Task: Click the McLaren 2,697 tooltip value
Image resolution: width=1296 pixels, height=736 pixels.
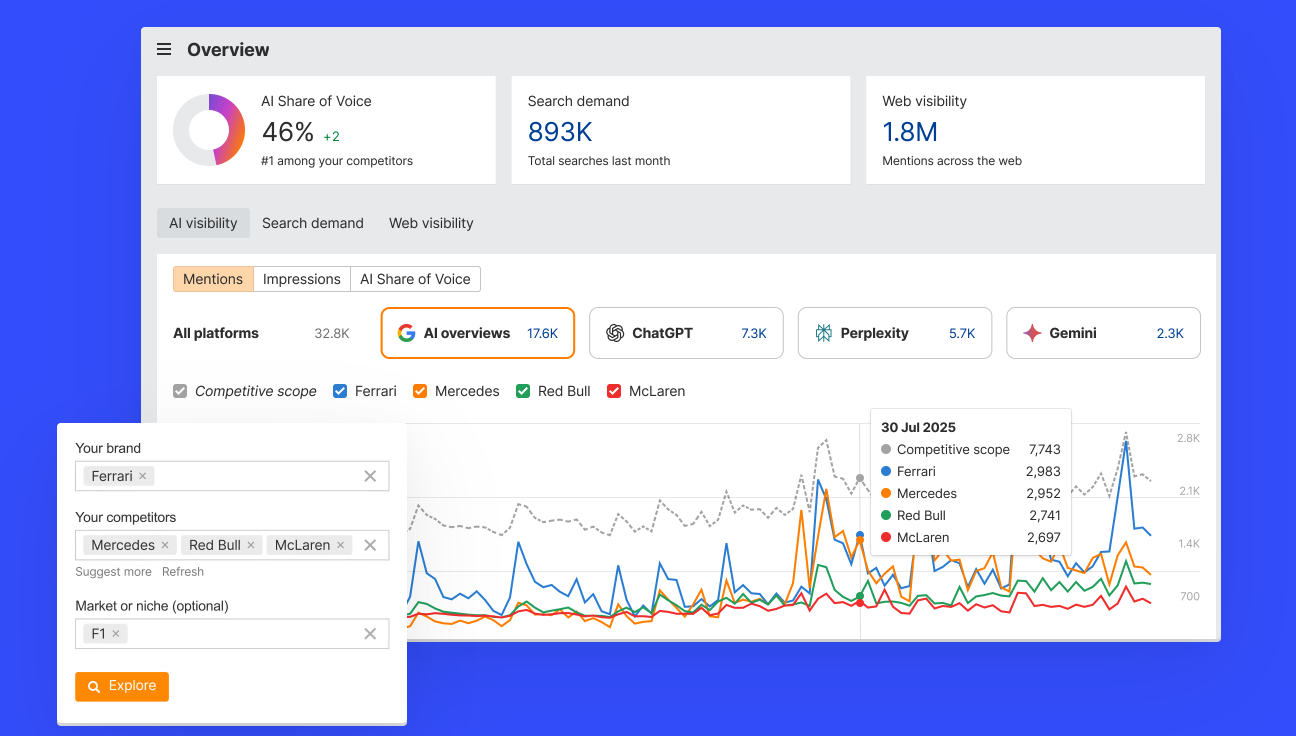Action: pyautogui.click(x=1043, y=537)
